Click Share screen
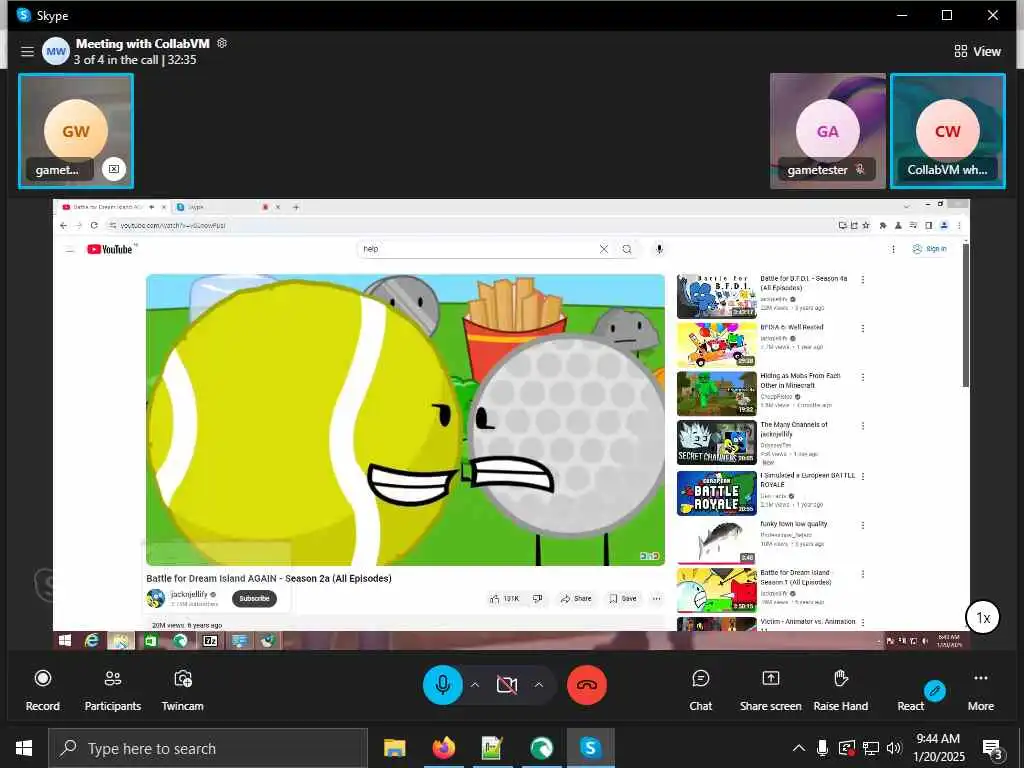This screenshot has height=768, width=1024. (771, 690)
